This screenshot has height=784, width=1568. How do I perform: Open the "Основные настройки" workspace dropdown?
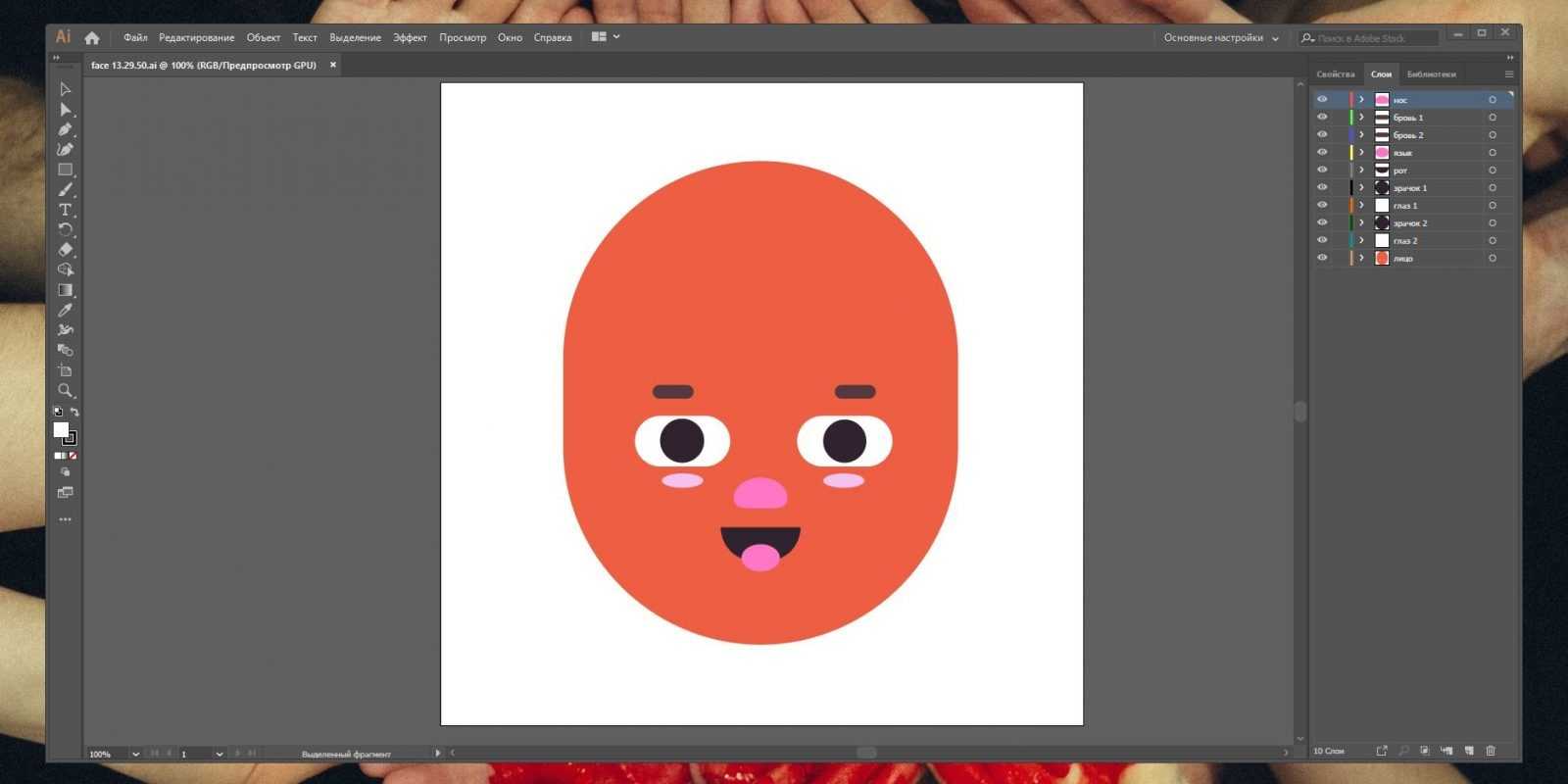(x=1221, y=38)
